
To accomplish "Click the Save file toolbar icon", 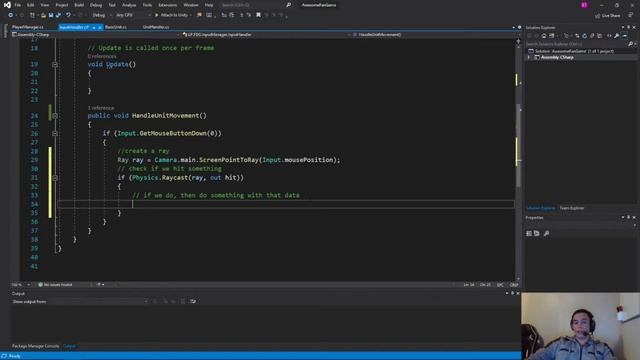I will coord(51,15).
